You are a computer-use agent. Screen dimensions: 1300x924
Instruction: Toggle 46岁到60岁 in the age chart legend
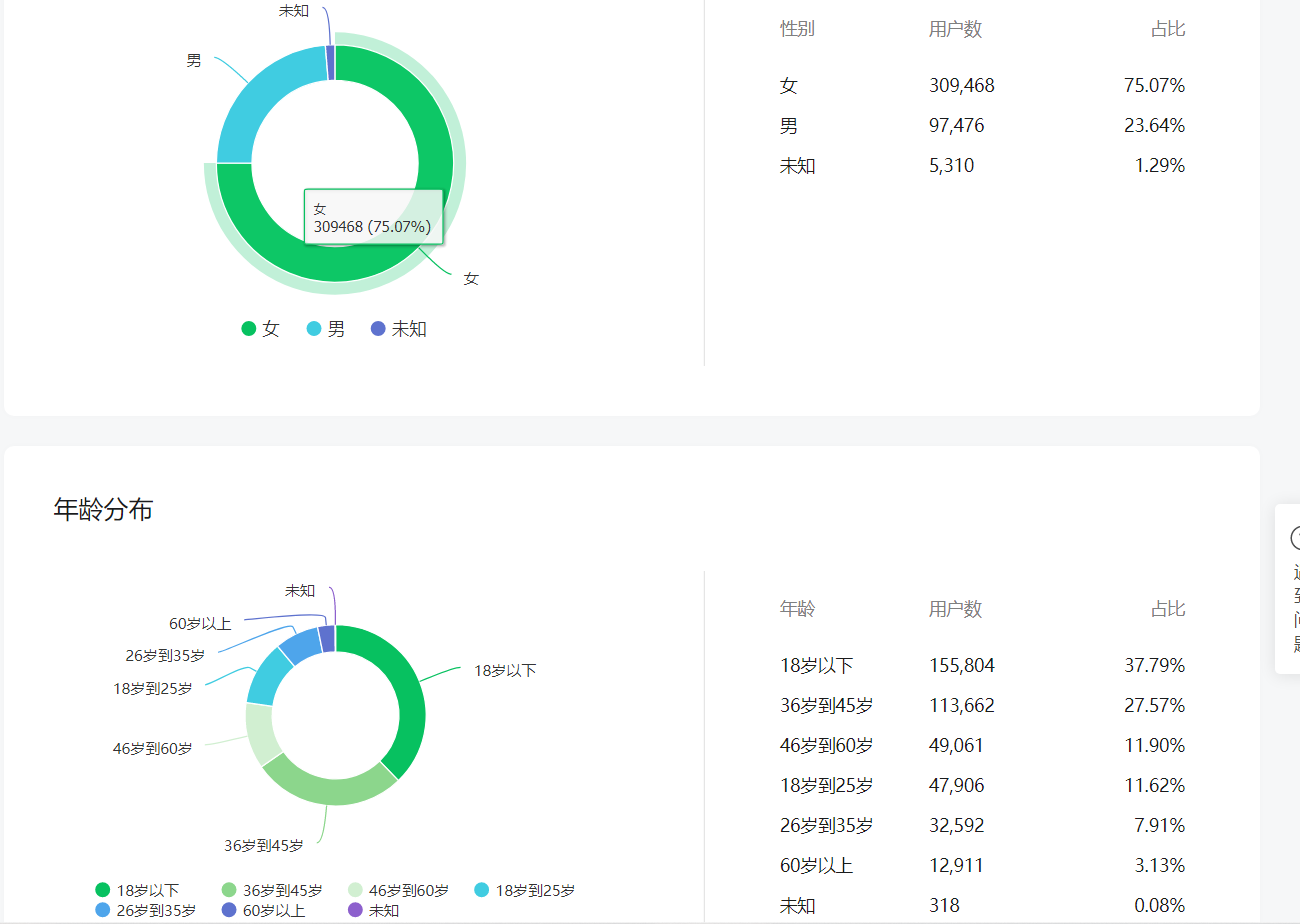(x=398, y=890)
